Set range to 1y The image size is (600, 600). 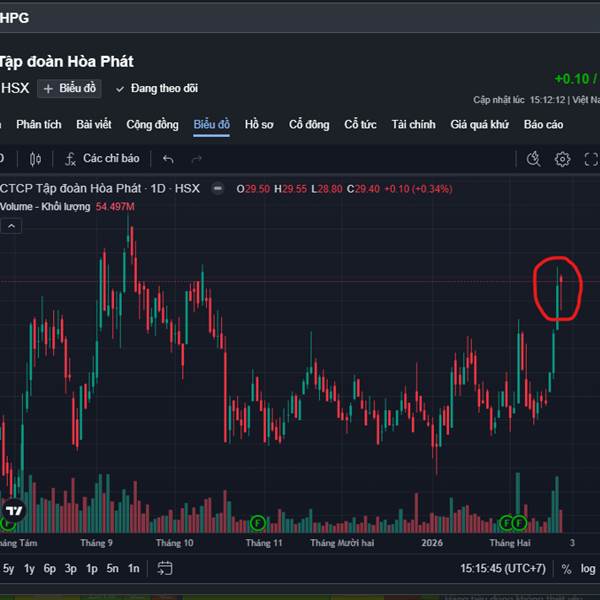29,569
